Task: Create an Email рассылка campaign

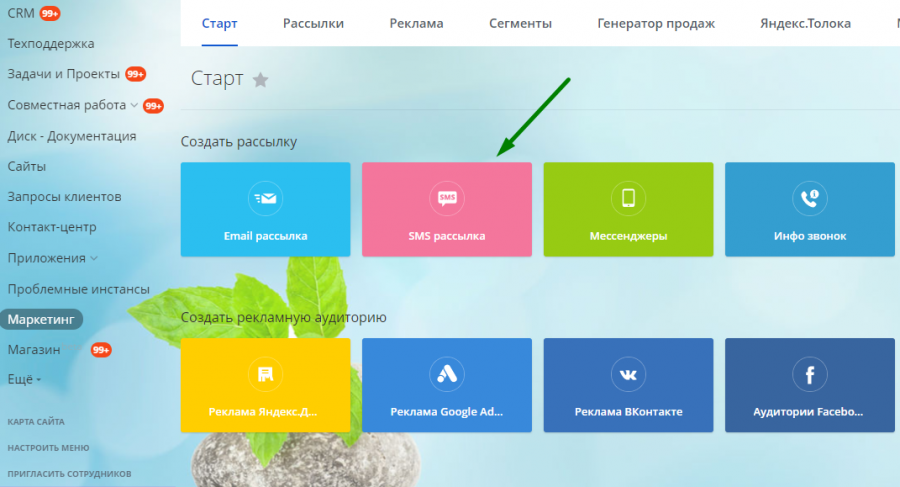Action: point(265,209)
